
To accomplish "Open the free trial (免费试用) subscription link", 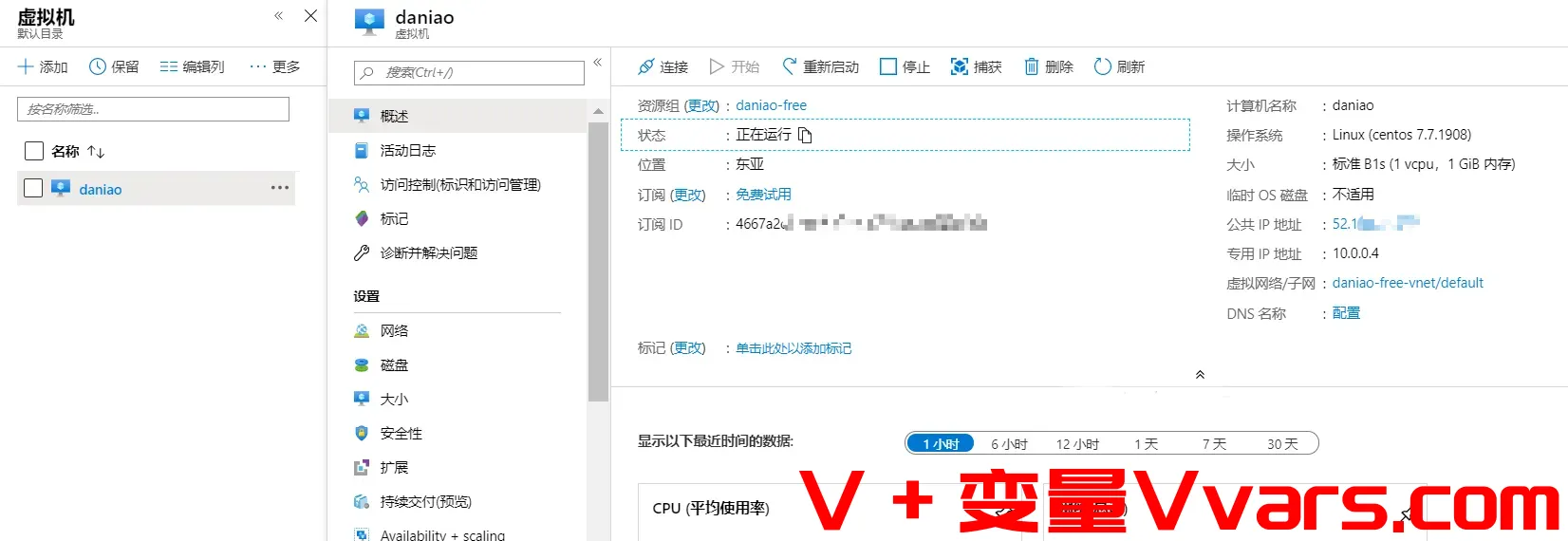I will (763, 195).
